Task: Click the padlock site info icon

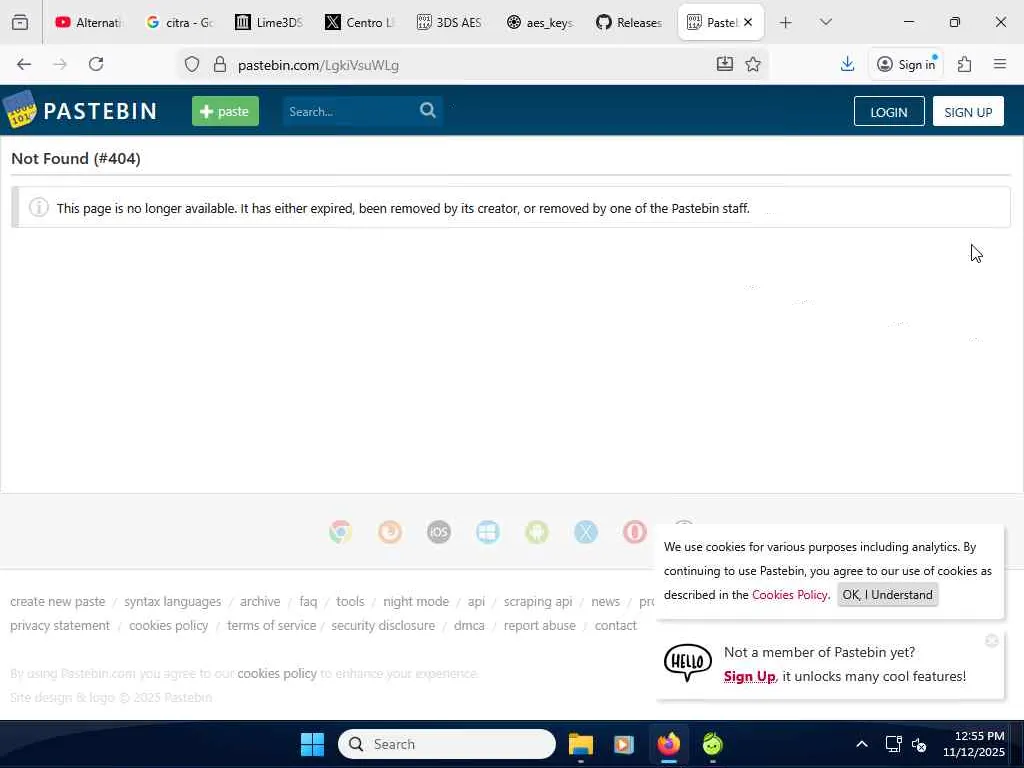Action: [220, 65]
